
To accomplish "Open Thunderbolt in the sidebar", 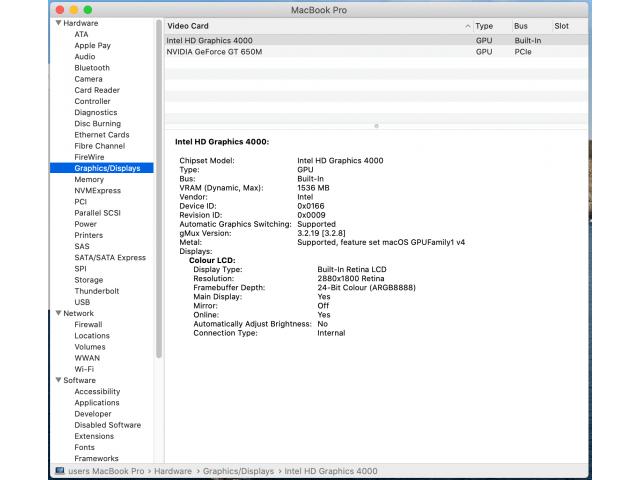I will coord(95,291).
